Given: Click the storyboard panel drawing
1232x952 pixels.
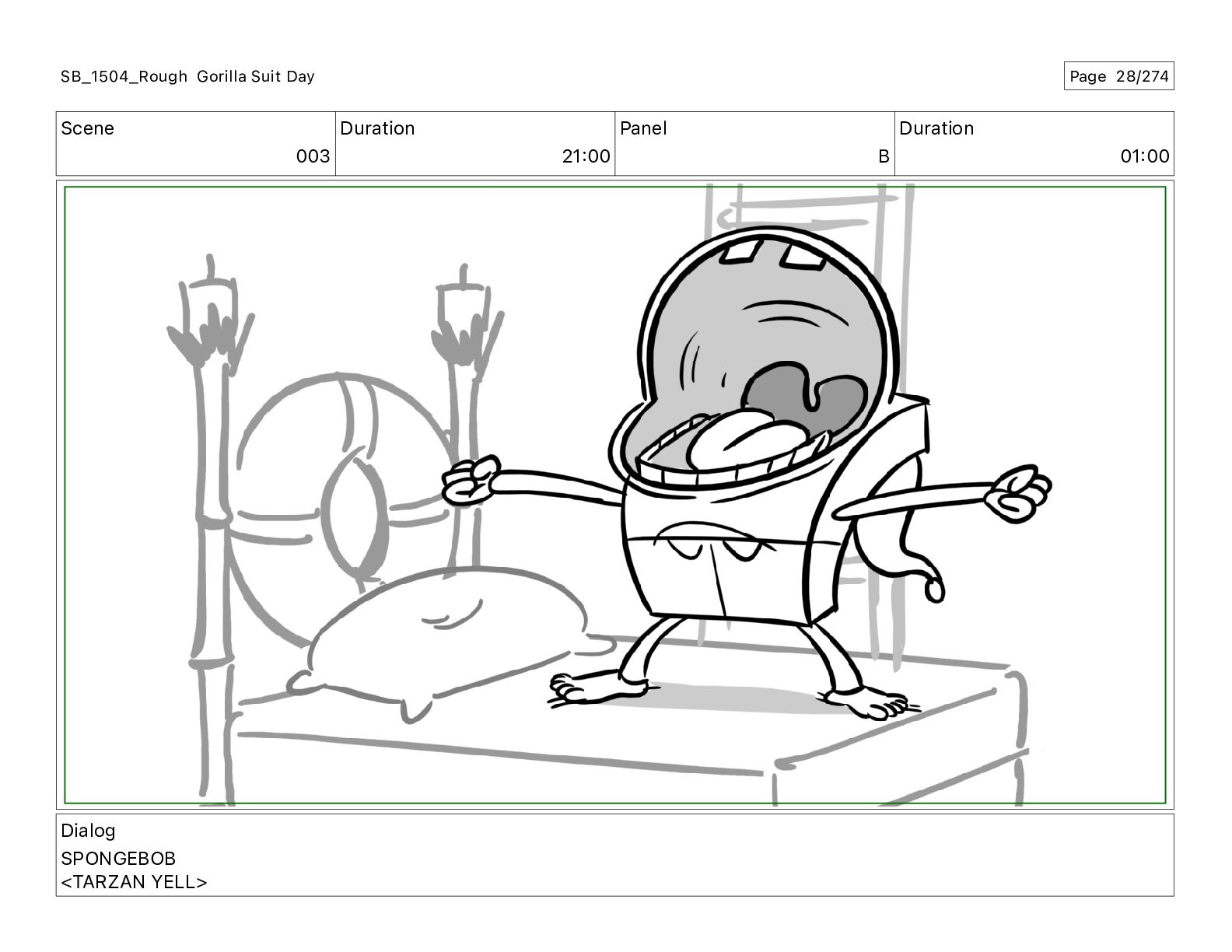Looking at the screenshot, I should (614, 495).
